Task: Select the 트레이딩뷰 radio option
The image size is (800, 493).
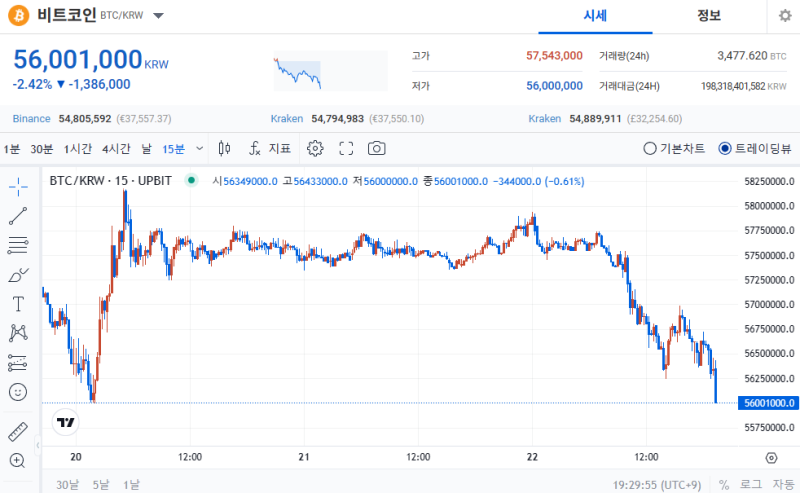Action: pos(755,149)
